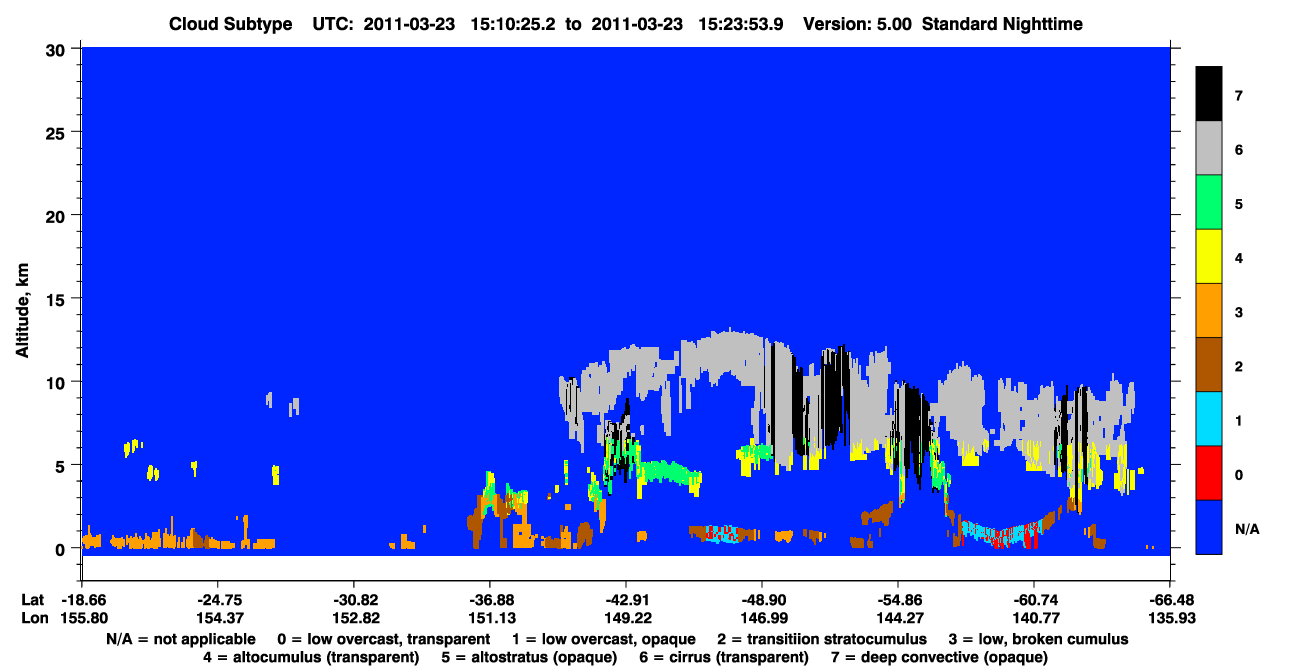Screen dimensions: 1300x667
Task: Click longitude value '144.27'
Action: 898,618
